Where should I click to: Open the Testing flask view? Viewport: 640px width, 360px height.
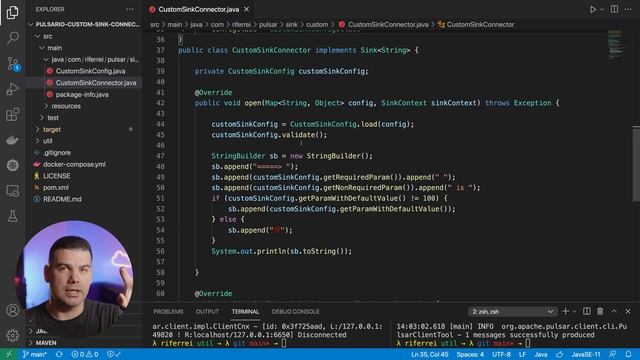[x=12, y=216]
